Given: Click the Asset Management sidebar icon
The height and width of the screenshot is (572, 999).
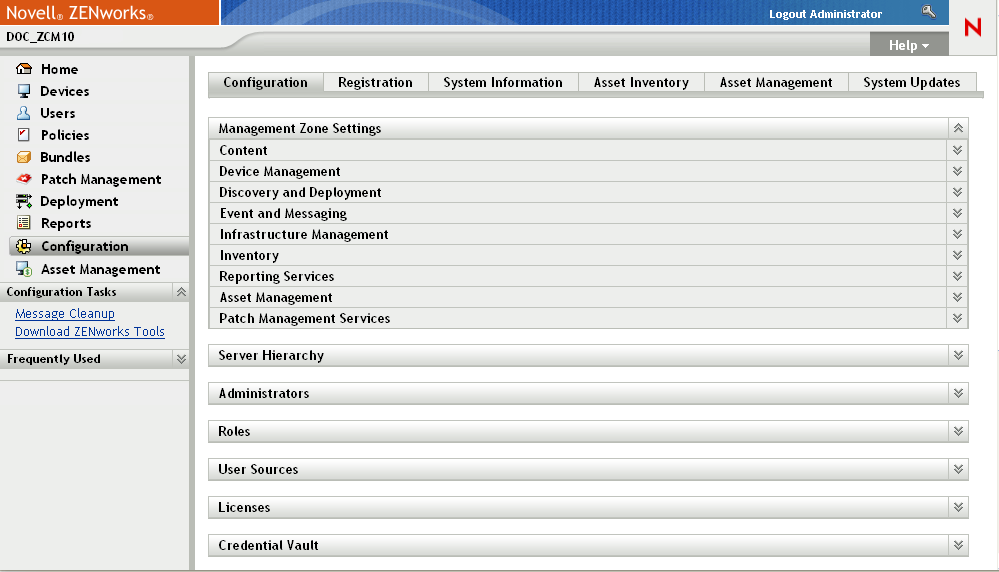Looking at the screenshot, I should click(24, 269).
